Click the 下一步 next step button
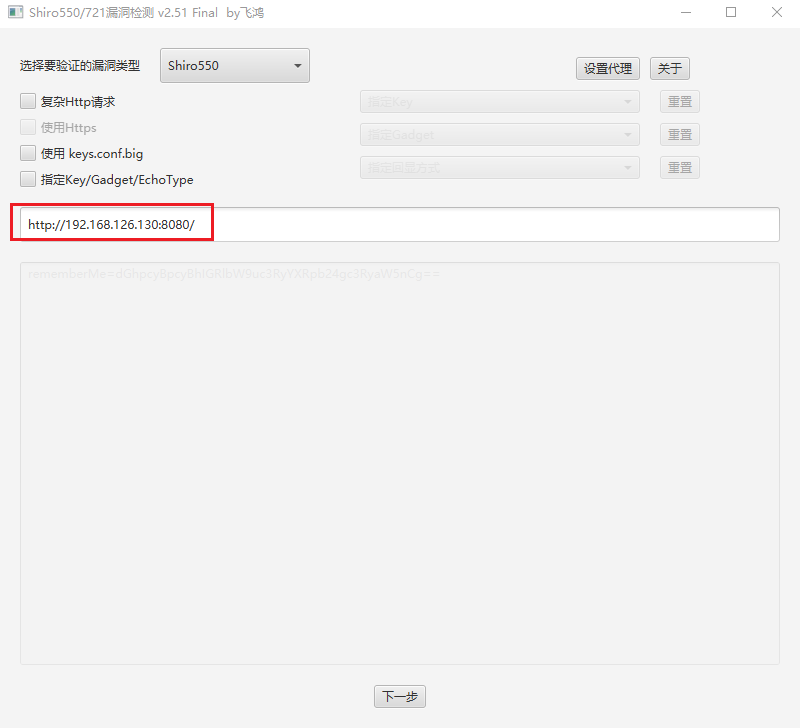The image size is (800, 728). (x=399, y=696)
